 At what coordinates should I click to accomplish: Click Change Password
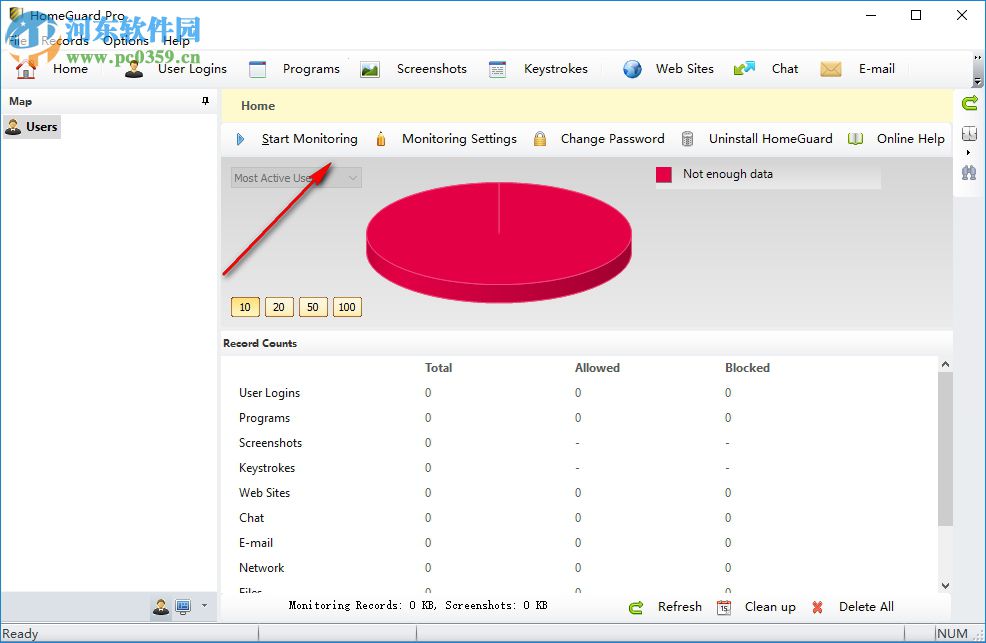[x=612, y=138]
